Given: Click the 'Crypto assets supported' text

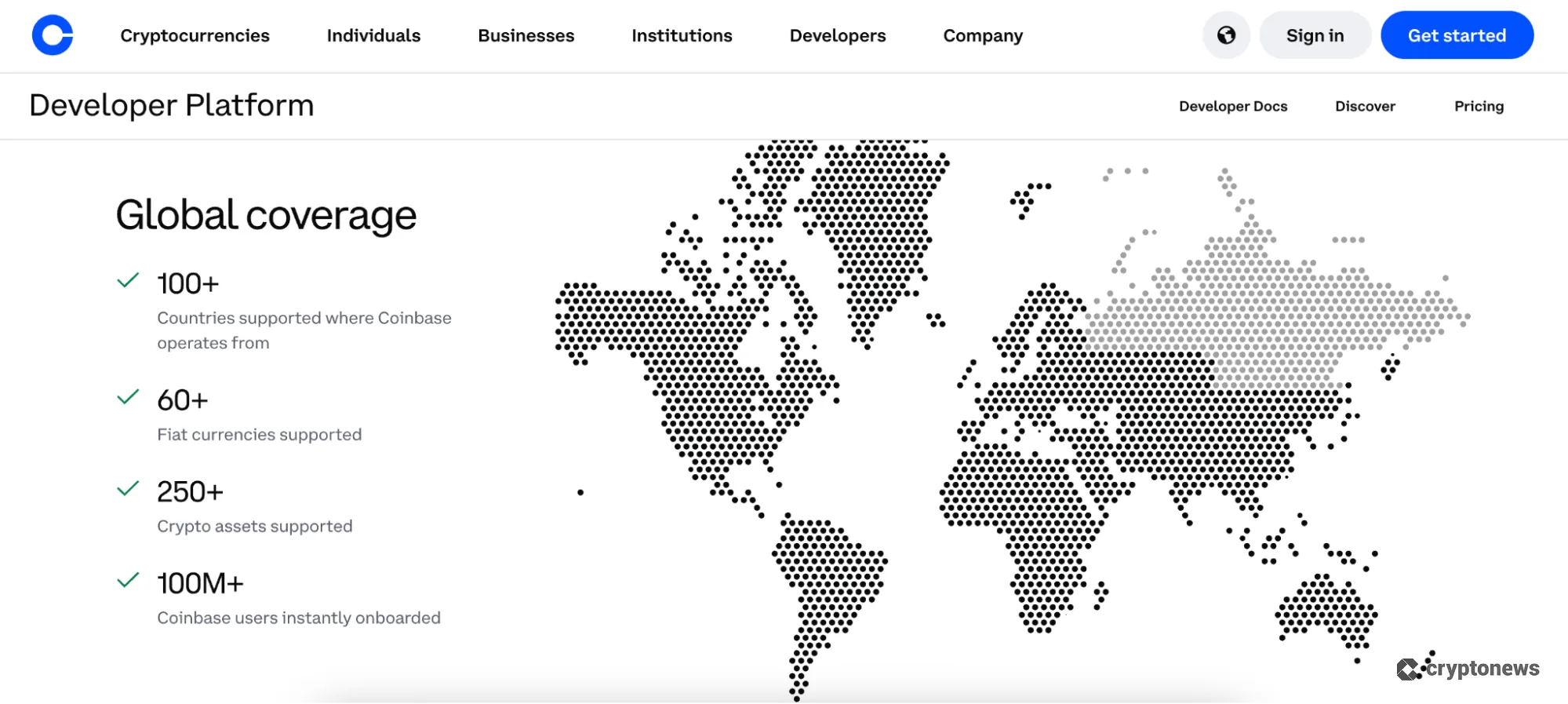Looking at the screenshot, I should [x=255, y=526].
